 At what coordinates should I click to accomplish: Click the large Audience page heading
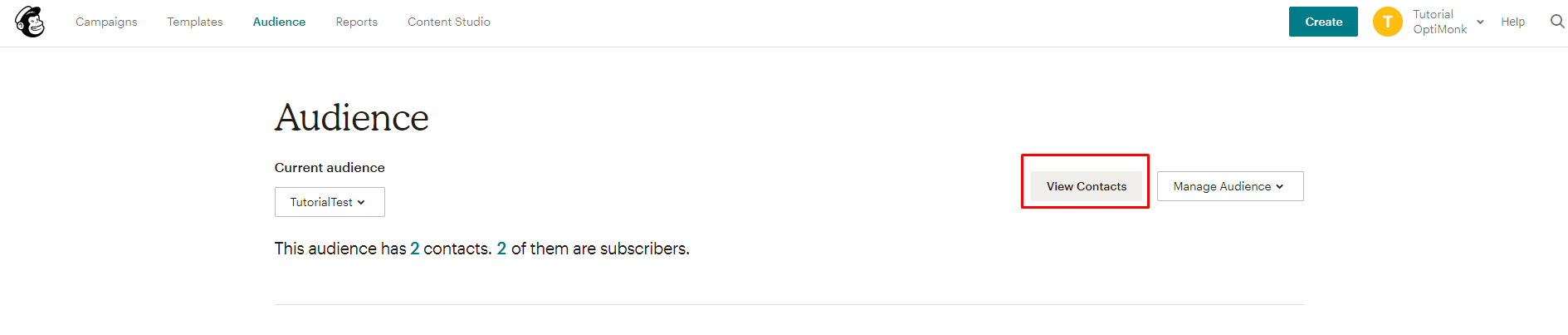pos(352,117)
